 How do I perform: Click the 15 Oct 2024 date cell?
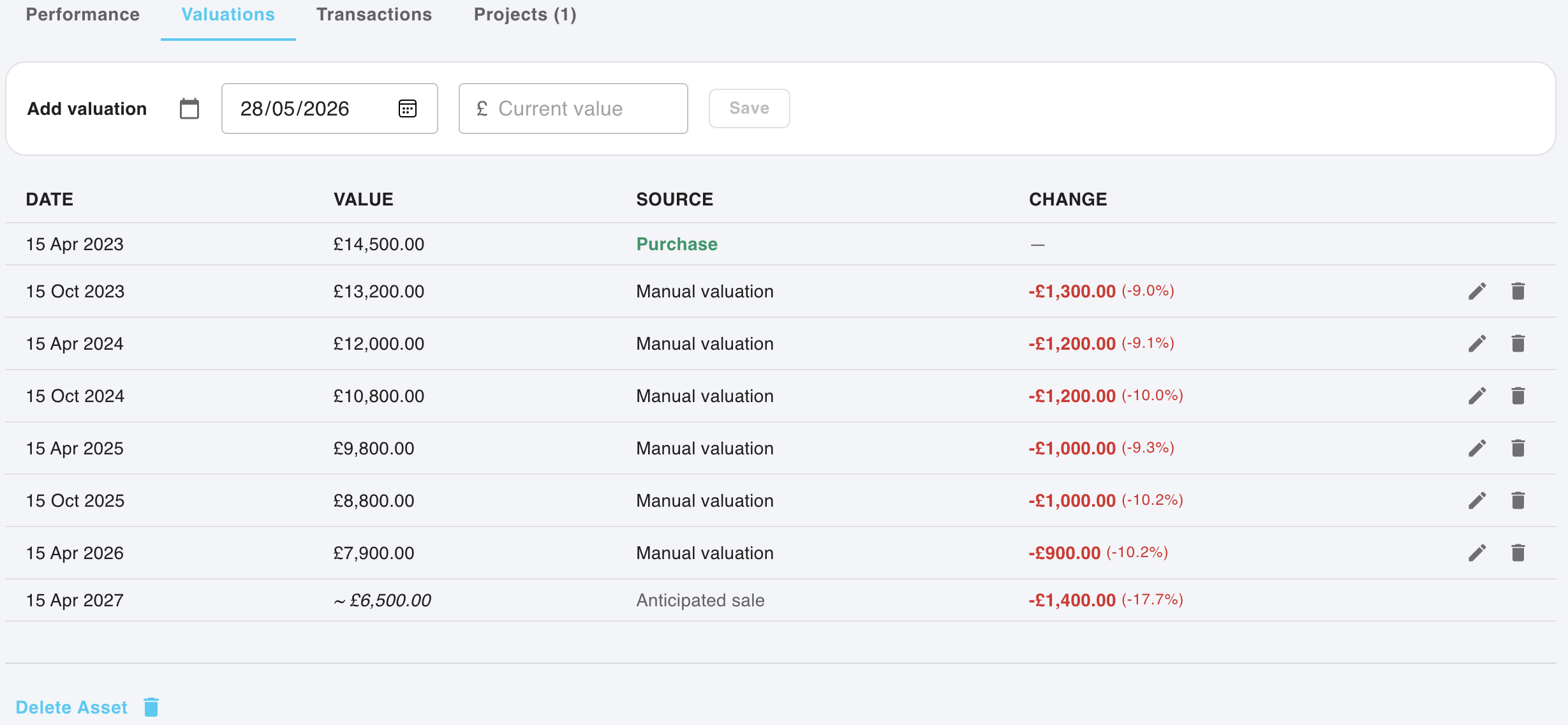pyautogui.click(x=75, y=396)
